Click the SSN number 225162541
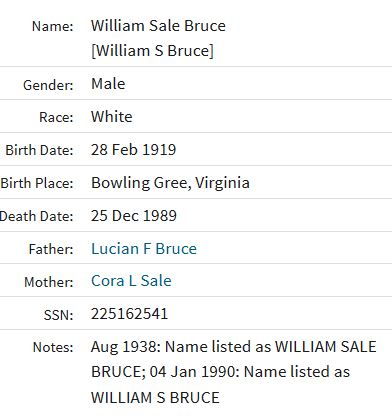The image size is (392, 418). tap(130, 314)
